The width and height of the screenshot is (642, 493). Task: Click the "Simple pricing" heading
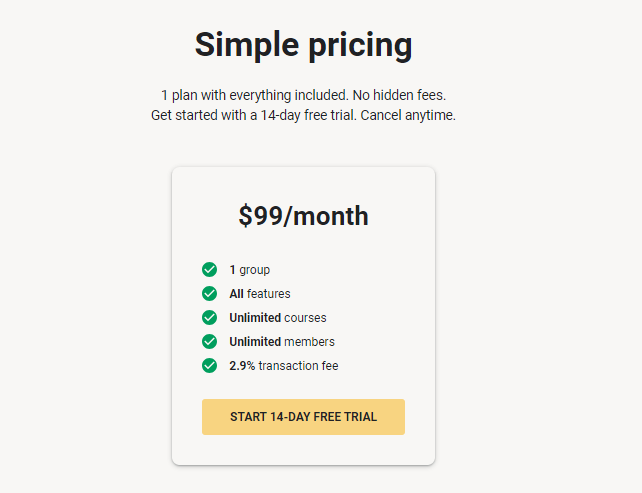(303, 45)
